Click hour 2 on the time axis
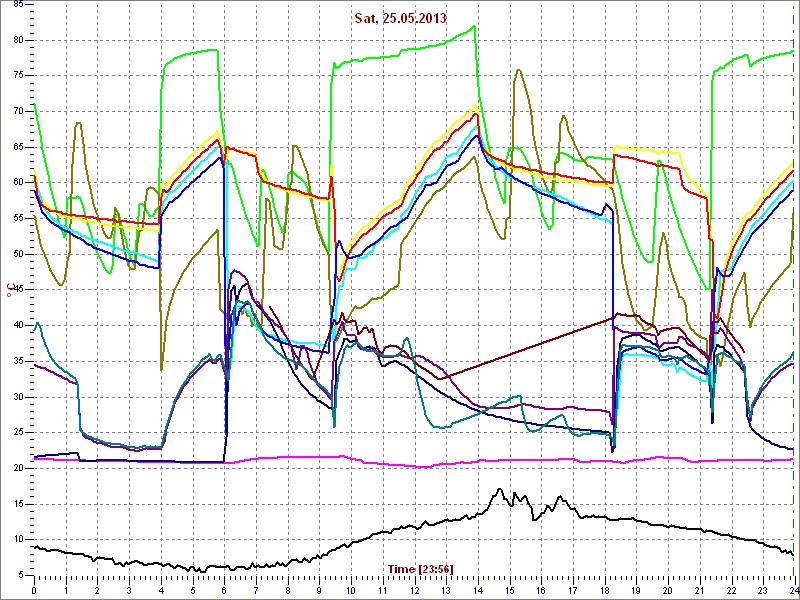 click(97, 590)
